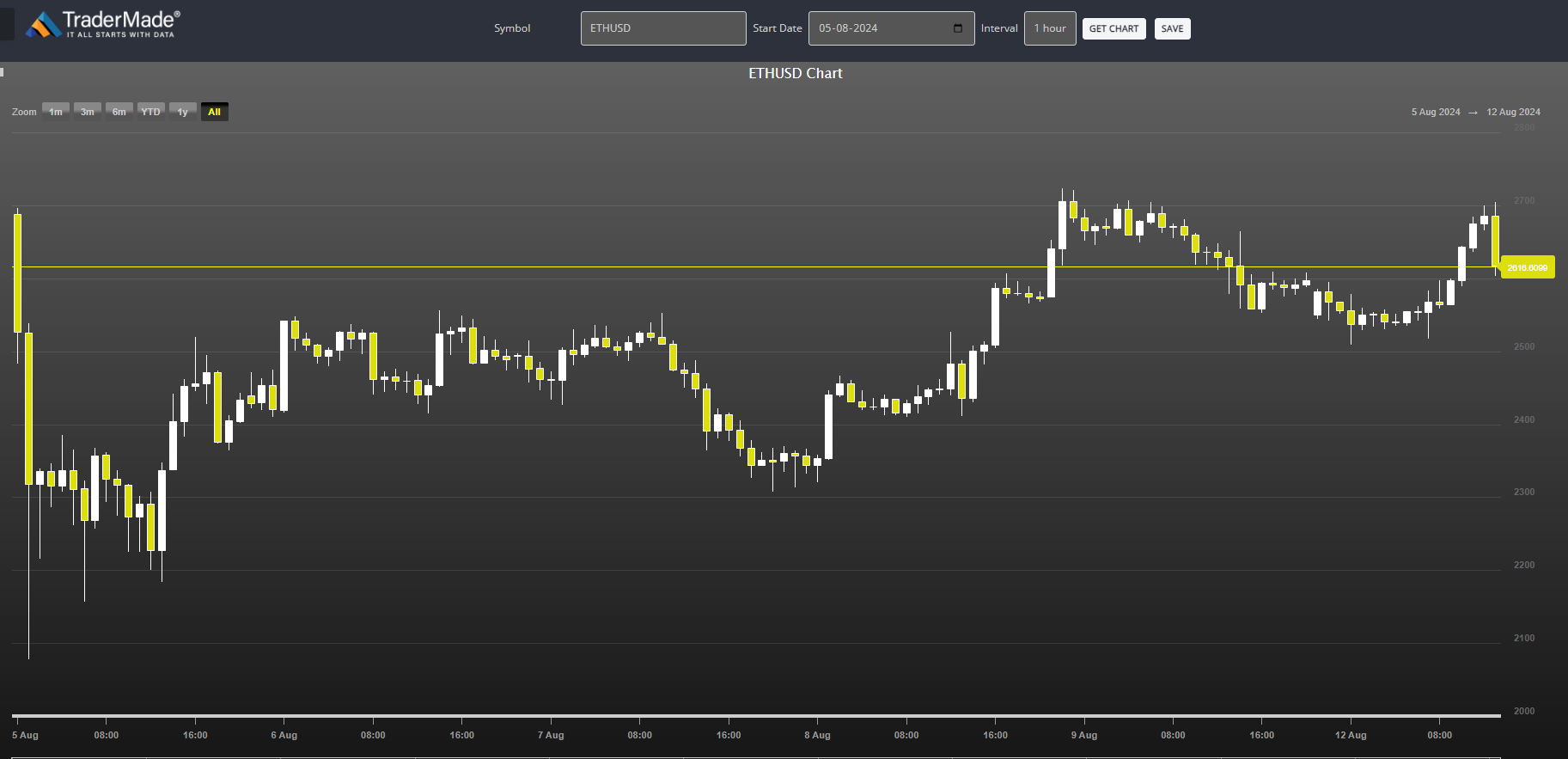The height and width of the screenshot is (759, 1568).
Task: Click the 5 Aug 2024 range start date
Action: pos(1436,112)
